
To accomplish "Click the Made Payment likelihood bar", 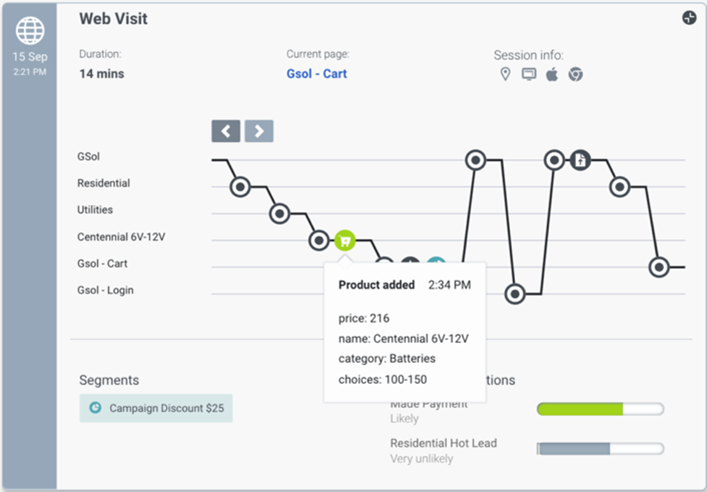I will pos(600,409).
